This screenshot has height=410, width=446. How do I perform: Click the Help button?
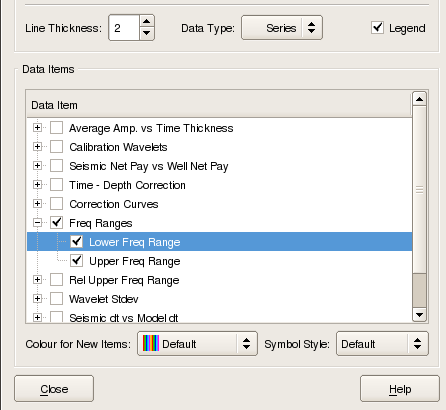[400, 389]
